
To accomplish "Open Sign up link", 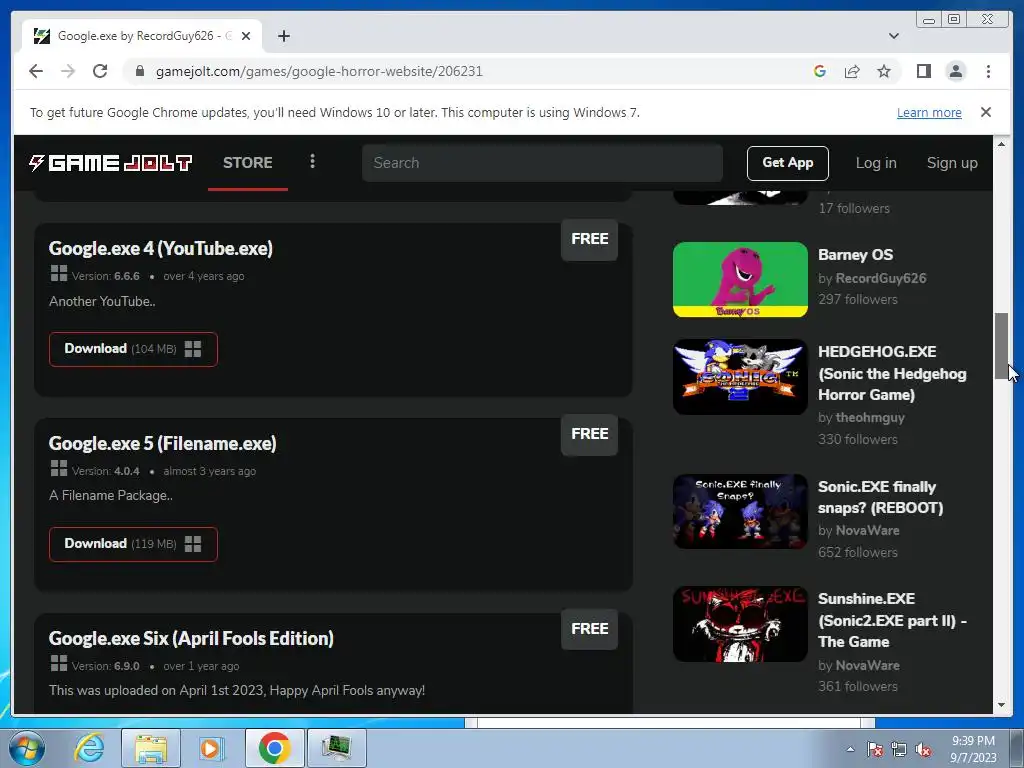I will pyautogui.click(x=952, y=163).
